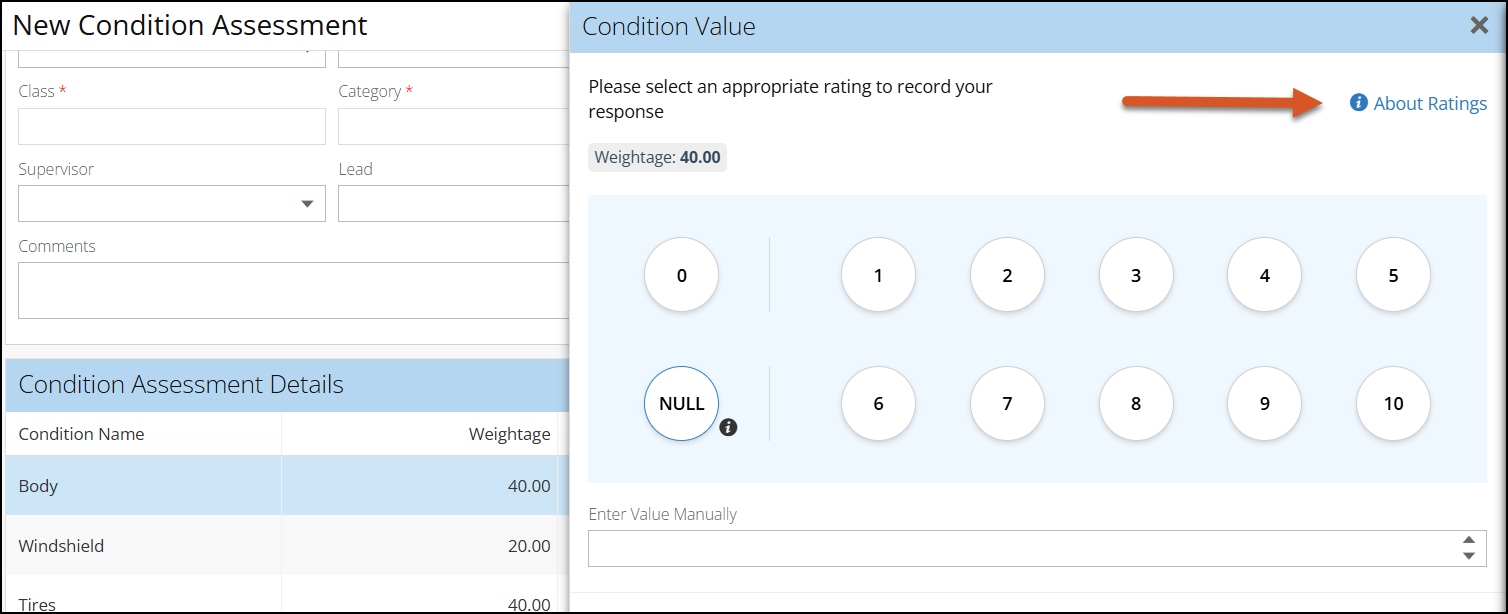The width and height of the screenshot is (1508, 614).
Task: Pick rating 5 for condition value
Action: 1393,276
